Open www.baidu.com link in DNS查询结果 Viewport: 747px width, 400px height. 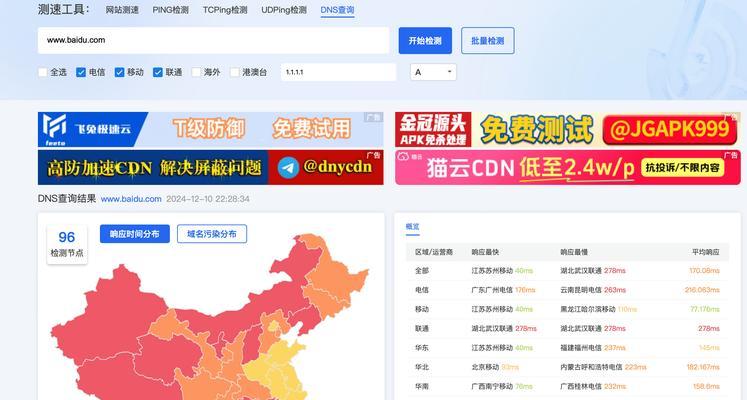point(131,199)
